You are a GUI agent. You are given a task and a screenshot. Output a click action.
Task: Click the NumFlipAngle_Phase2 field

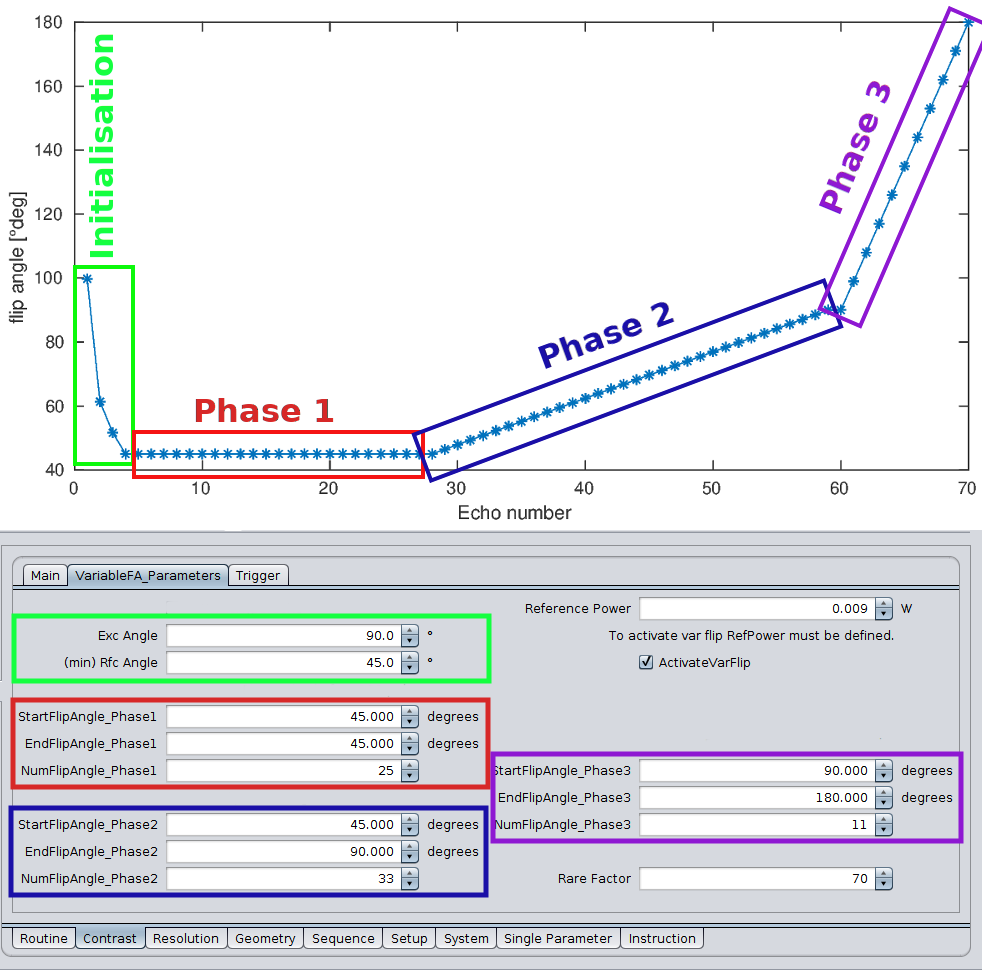[283, 879]
